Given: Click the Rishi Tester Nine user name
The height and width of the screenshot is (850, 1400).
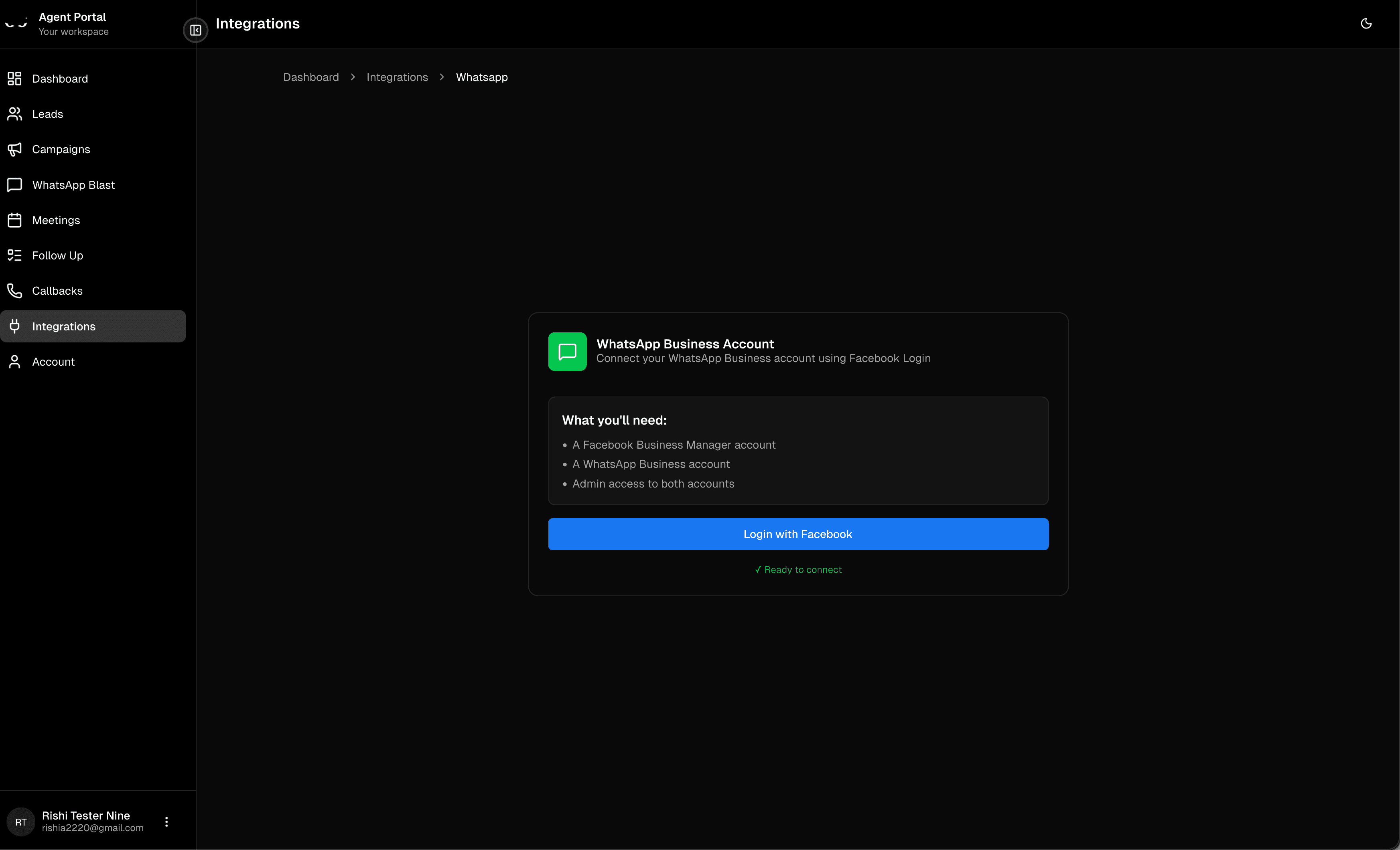Looking at the screenshot, I should (86, 816).
